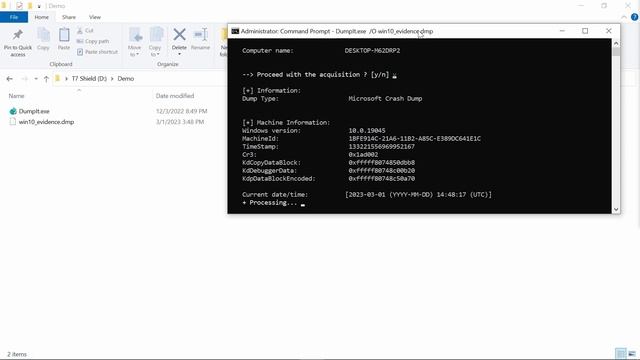Minimize the Command Prompt window
640x360 pixels.
pos(562,31)
